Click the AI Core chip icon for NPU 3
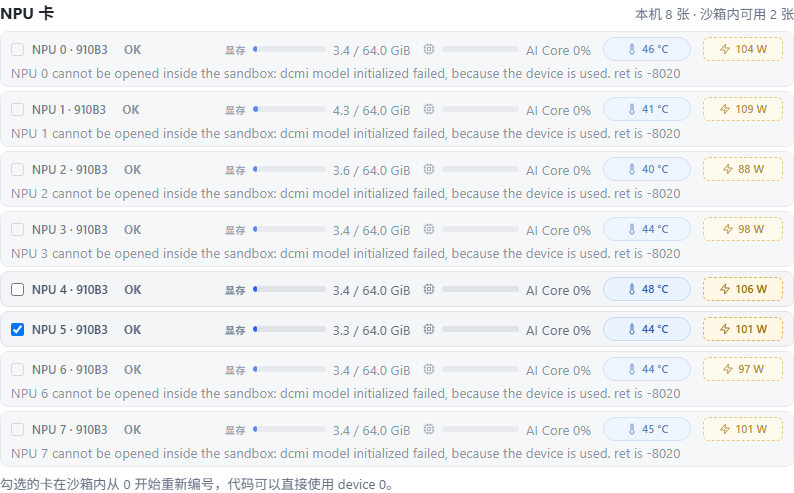794x493 pixels. [x=429, y=229]
